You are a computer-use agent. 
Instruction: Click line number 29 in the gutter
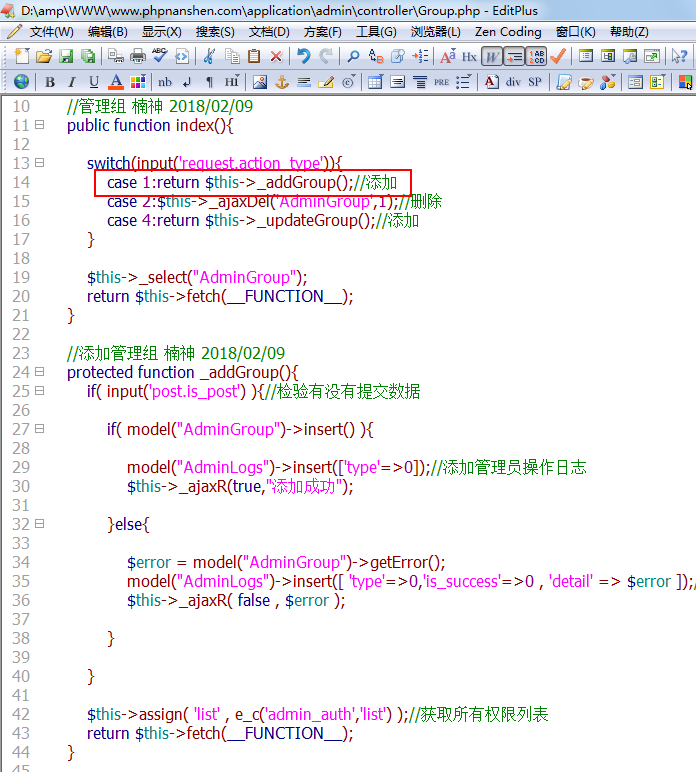click(x=21, y=467)
